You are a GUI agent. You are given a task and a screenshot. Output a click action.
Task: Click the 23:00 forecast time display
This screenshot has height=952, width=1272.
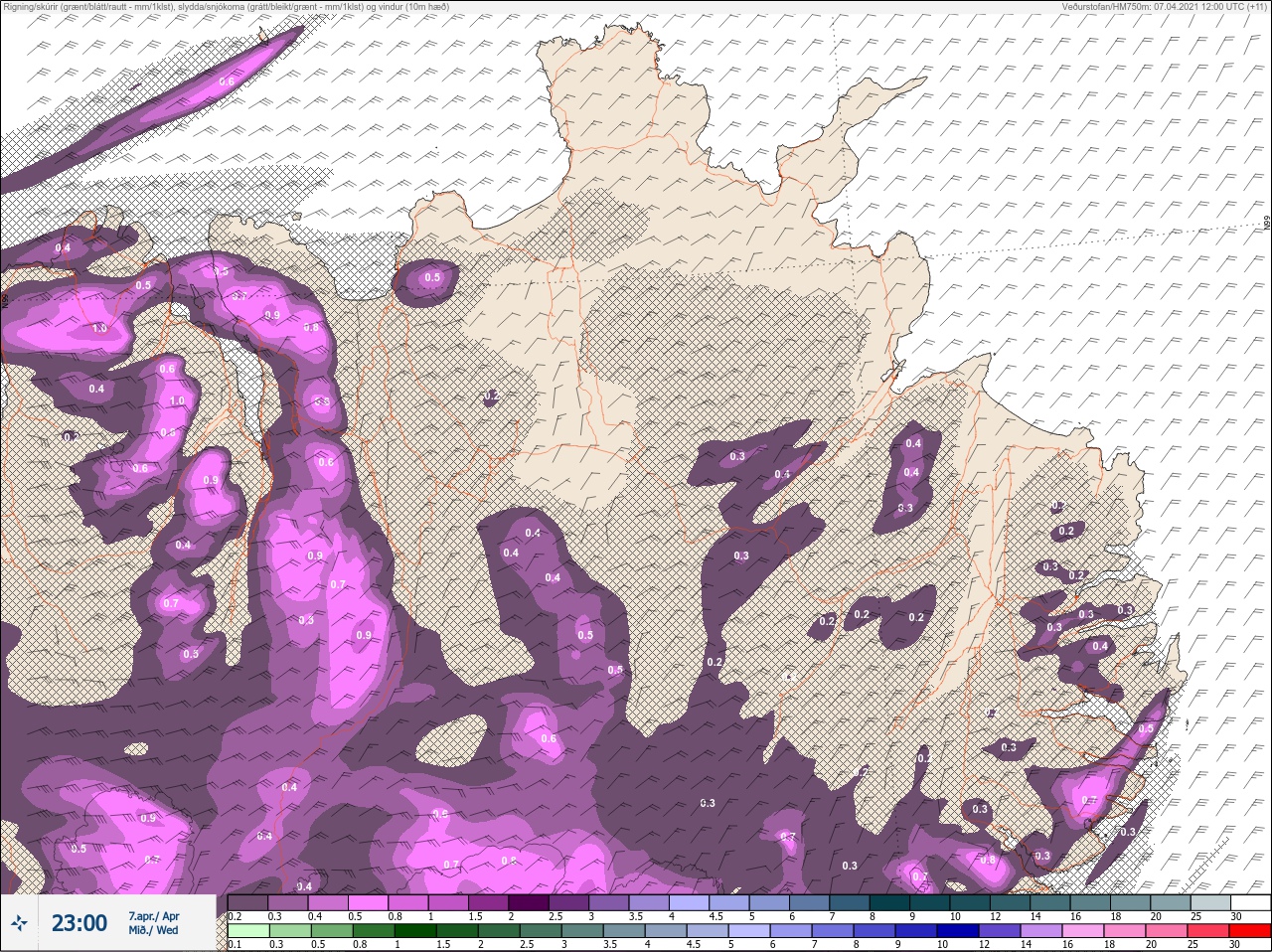pos(79,923)
